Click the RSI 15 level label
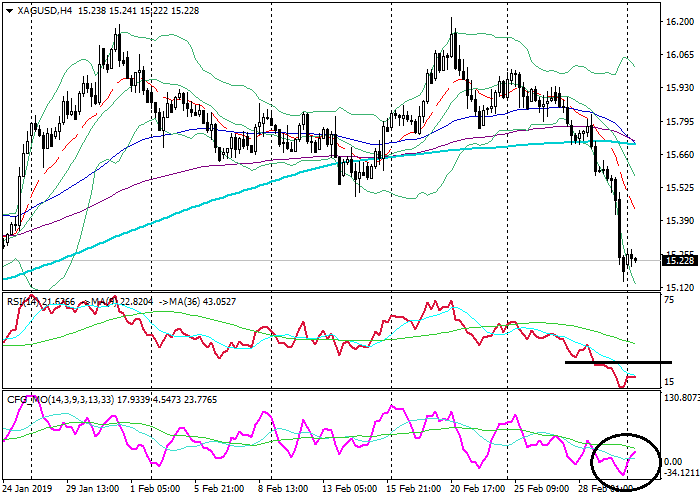The height and width of the screenshot is (500, 700). pos(670,381)
